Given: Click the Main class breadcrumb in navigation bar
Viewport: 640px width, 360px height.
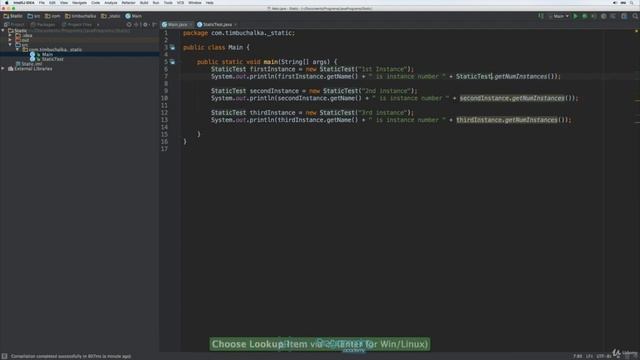Looking at the screenshot, I should pyautogui.click(x=133, y=16).
